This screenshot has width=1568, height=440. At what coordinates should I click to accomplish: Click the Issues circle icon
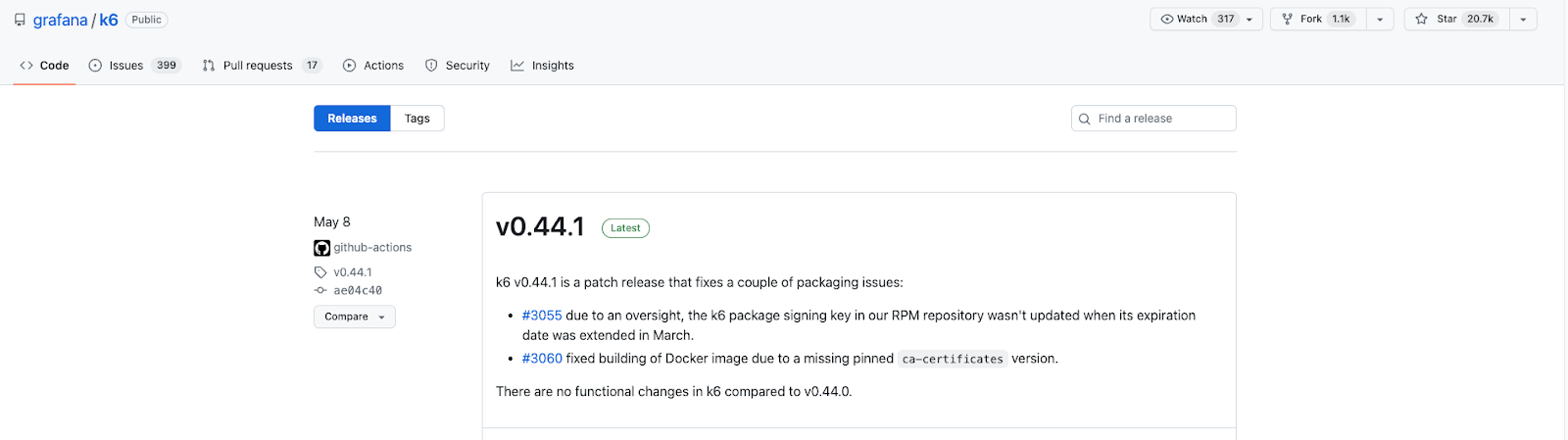coord(95,66)
